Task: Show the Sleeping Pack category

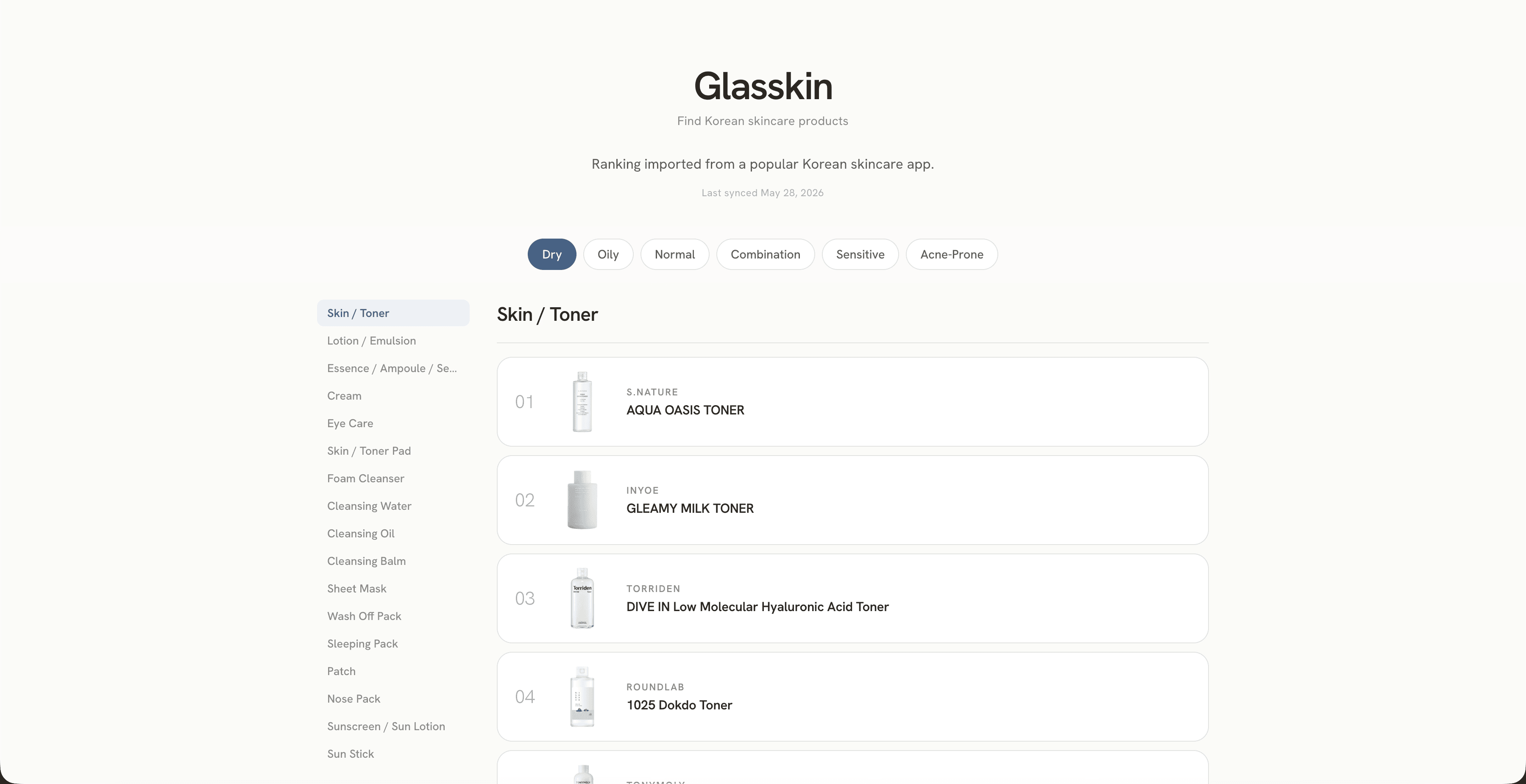Action: (x=393, y=643)
